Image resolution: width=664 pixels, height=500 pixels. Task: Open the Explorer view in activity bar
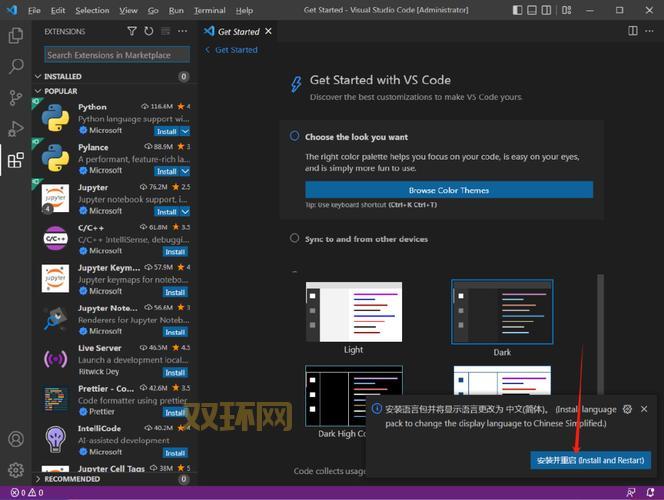pyautogui.click(x=16, y=36)
